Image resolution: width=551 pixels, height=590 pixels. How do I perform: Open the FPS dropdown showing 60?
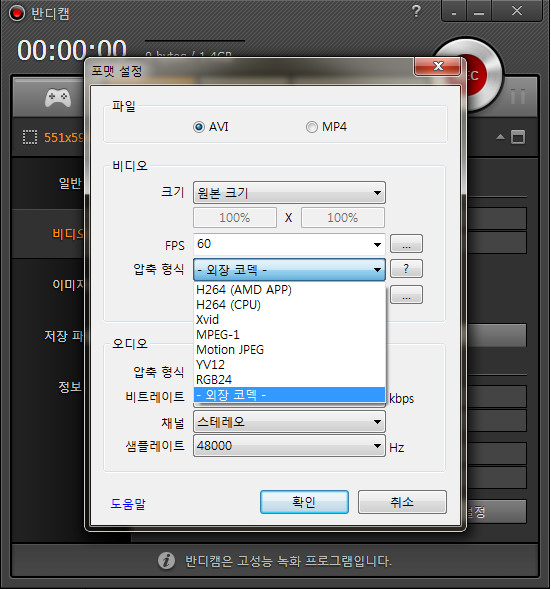pyautogui.click(x=289, y=245)
